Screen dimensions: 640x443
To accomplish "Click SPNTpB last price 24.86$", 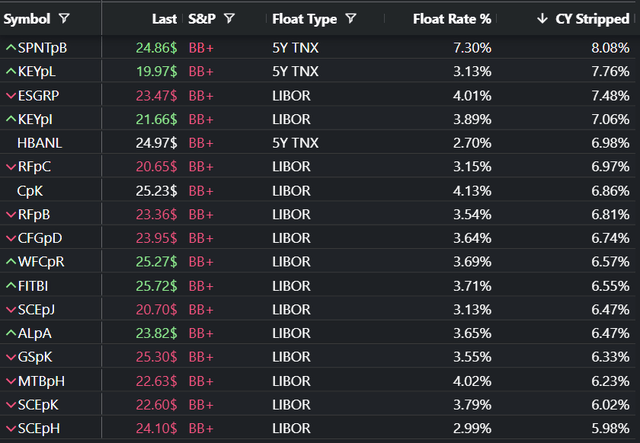I will pyautogui.click(x=156, y=48).
